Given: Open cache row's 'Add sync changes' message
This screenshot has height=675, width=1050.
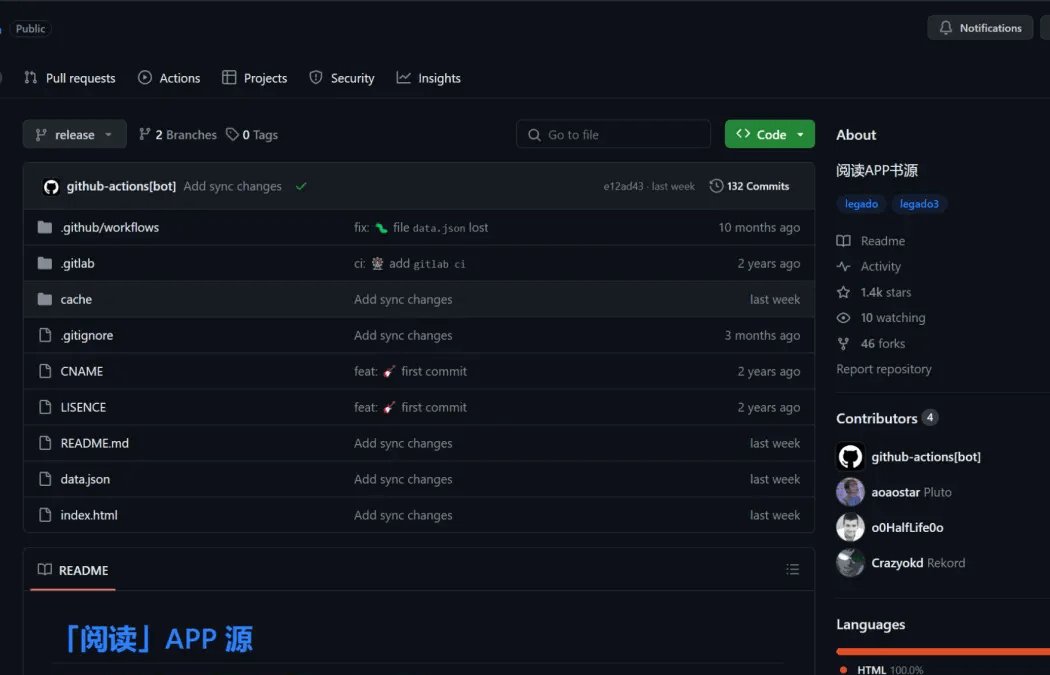Looking at the screenshot, I should (403, 299).
